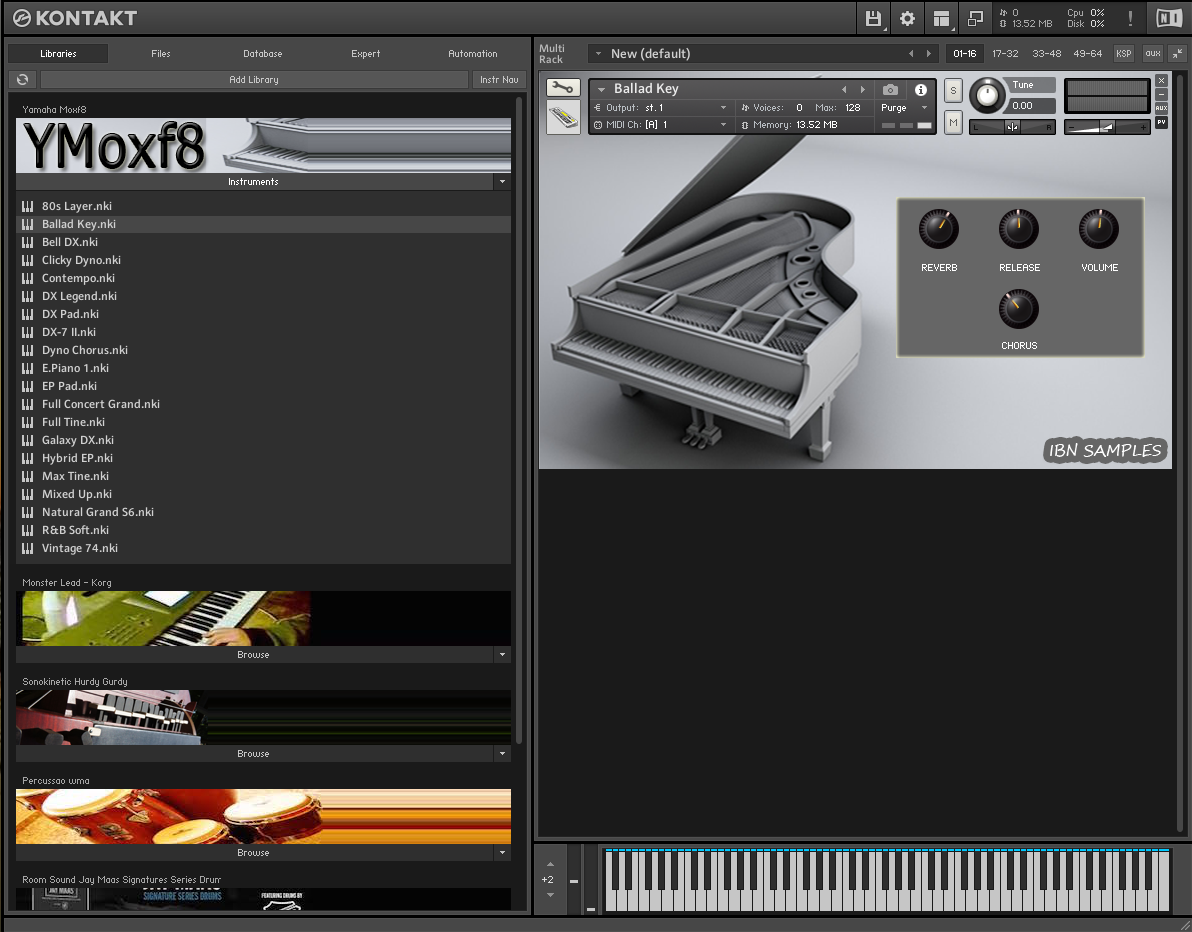Image resolution: width=1192 pixels, height=932 pixels.
Task: Select Natural Grand S6.nki
Action: point(263,512)
